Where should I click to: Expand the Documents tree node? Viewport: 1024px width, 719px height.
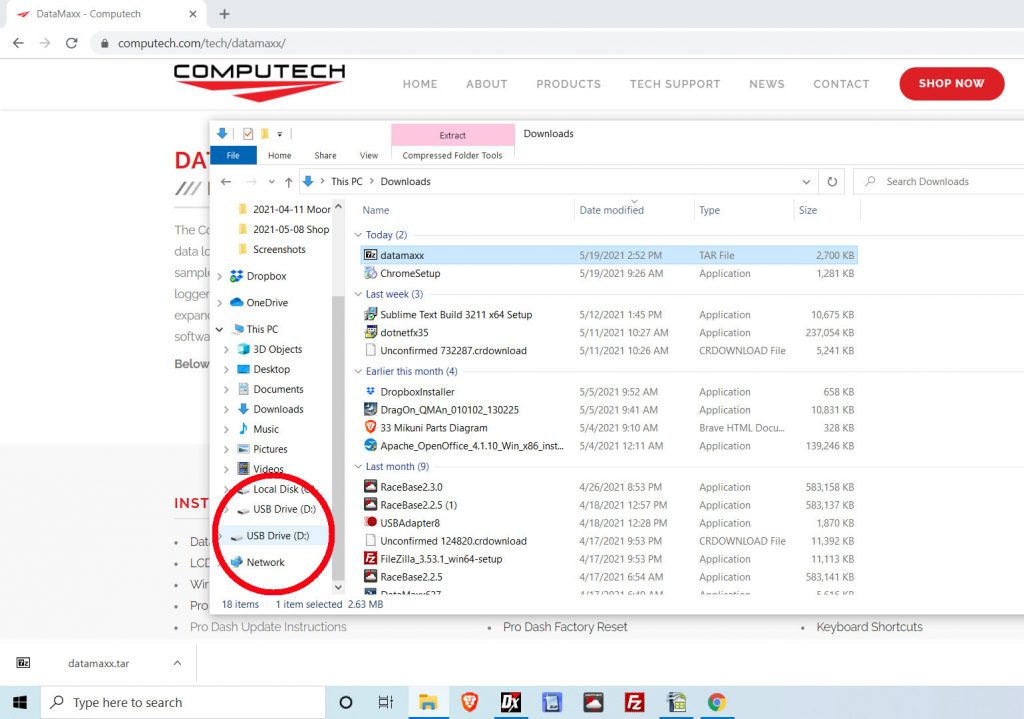pos(226,389)
